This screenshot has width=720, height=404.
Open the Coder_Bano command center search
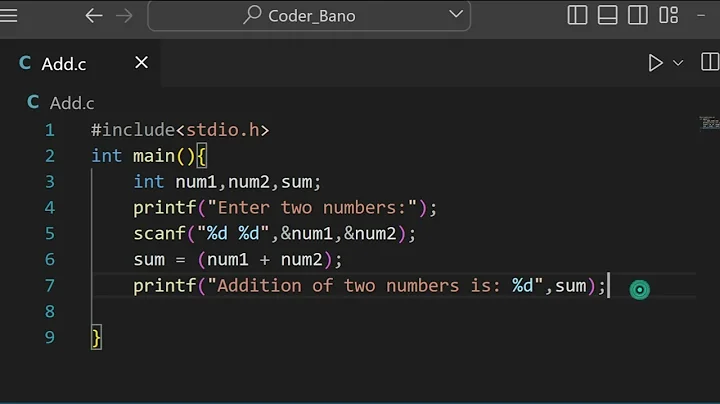(309, 16)
